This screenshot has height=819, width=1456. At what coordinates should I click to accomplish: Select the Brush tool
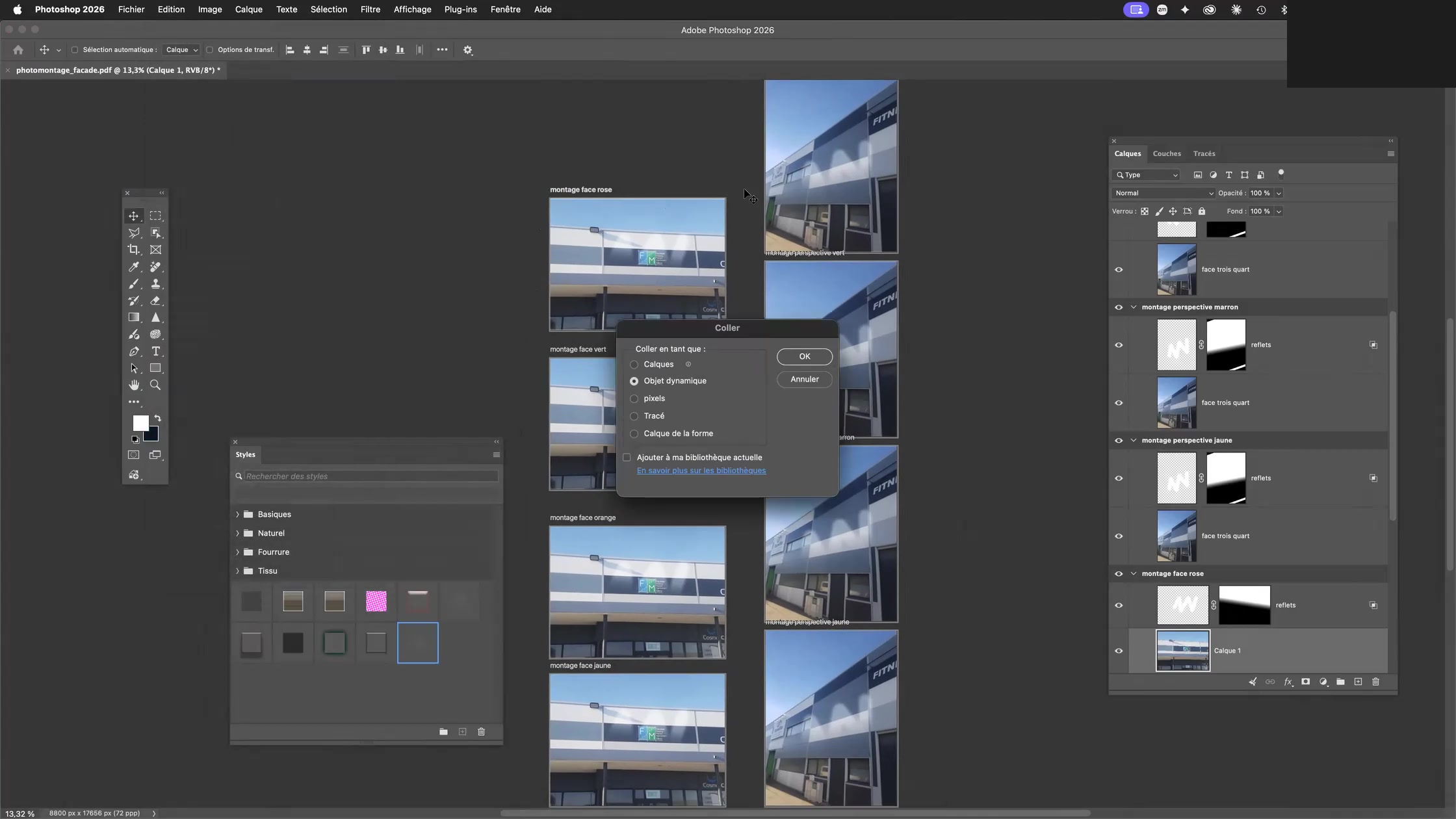[x=133, y=283]
